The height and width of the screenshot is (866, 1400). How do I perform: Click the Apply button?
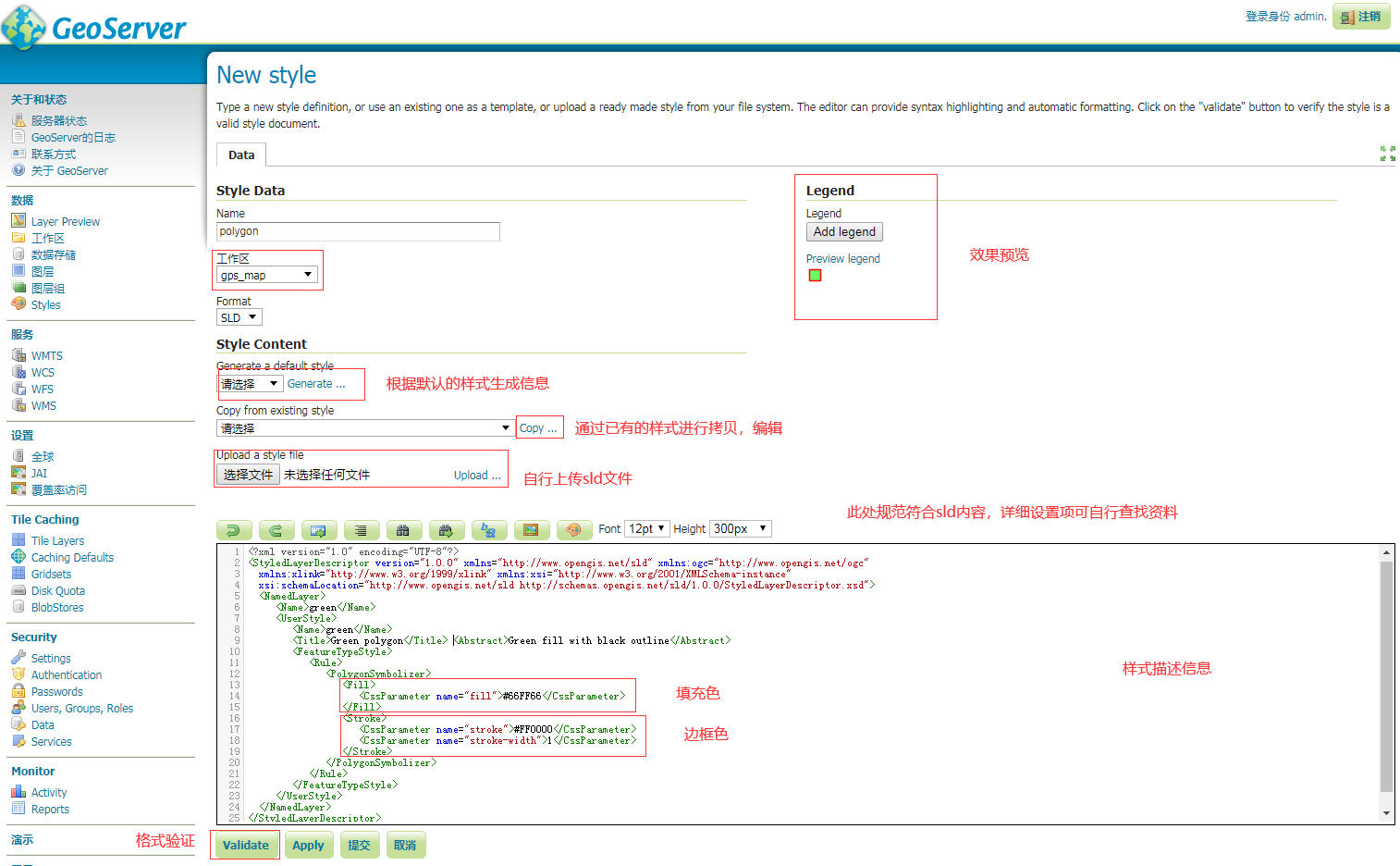click(x=308, y=846)
